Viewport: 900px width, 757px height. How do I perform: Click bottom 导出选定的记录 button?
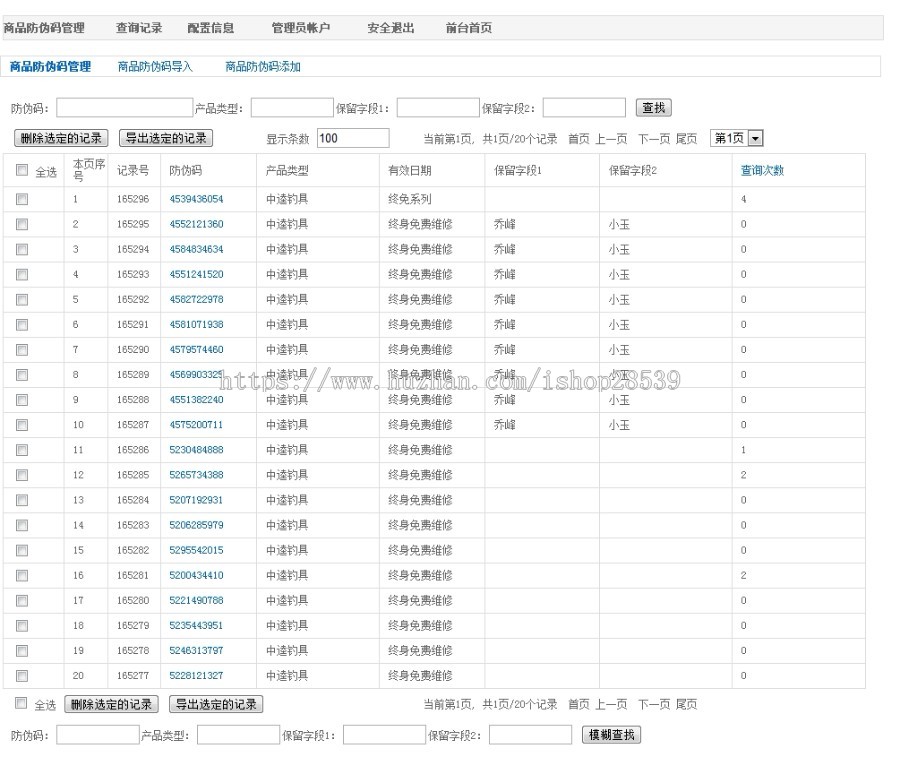pyautogui.click(x=216, y=704)
